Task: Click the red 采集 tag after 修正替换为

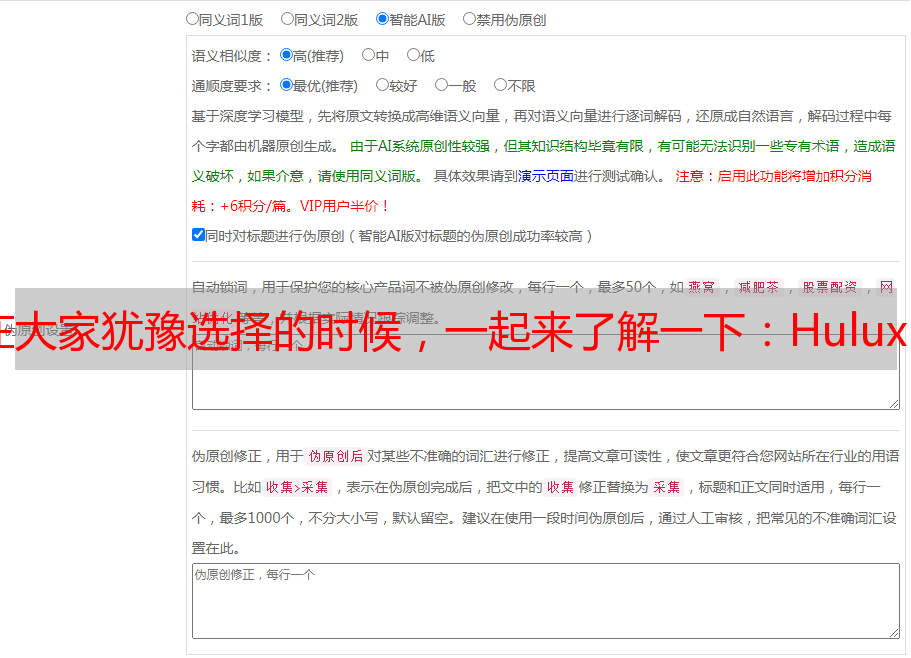Action: point(666,487)
